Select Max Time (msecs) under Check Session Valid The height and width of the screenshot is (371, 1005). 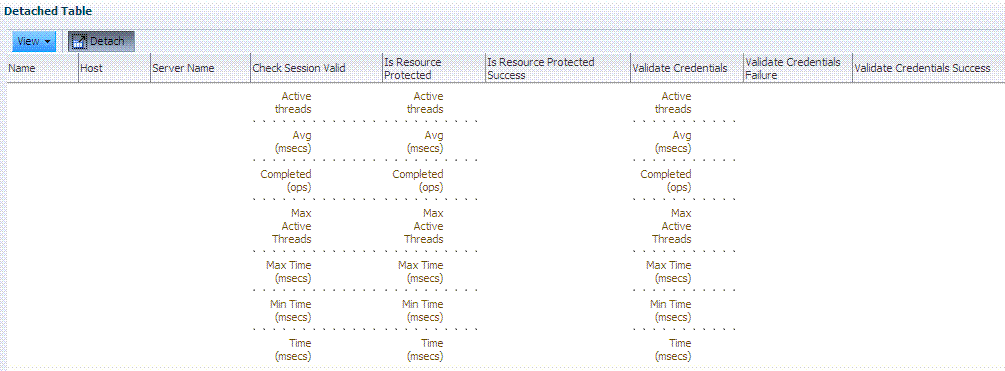pyautogui.click(x=289, y=272)
